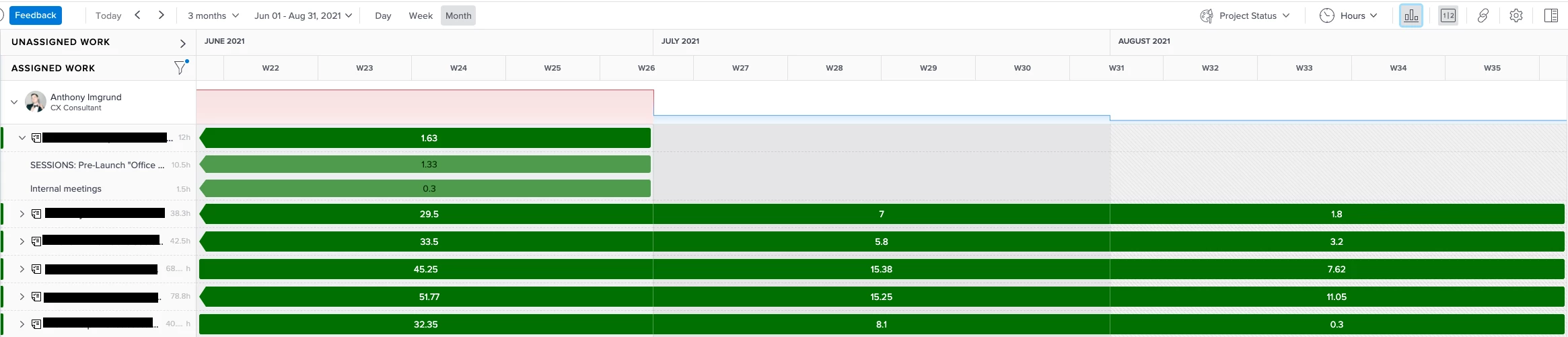This screenshot has height=337, width=1568.
Task: Expand the 42.5h project row
Action: click(22, 241)
